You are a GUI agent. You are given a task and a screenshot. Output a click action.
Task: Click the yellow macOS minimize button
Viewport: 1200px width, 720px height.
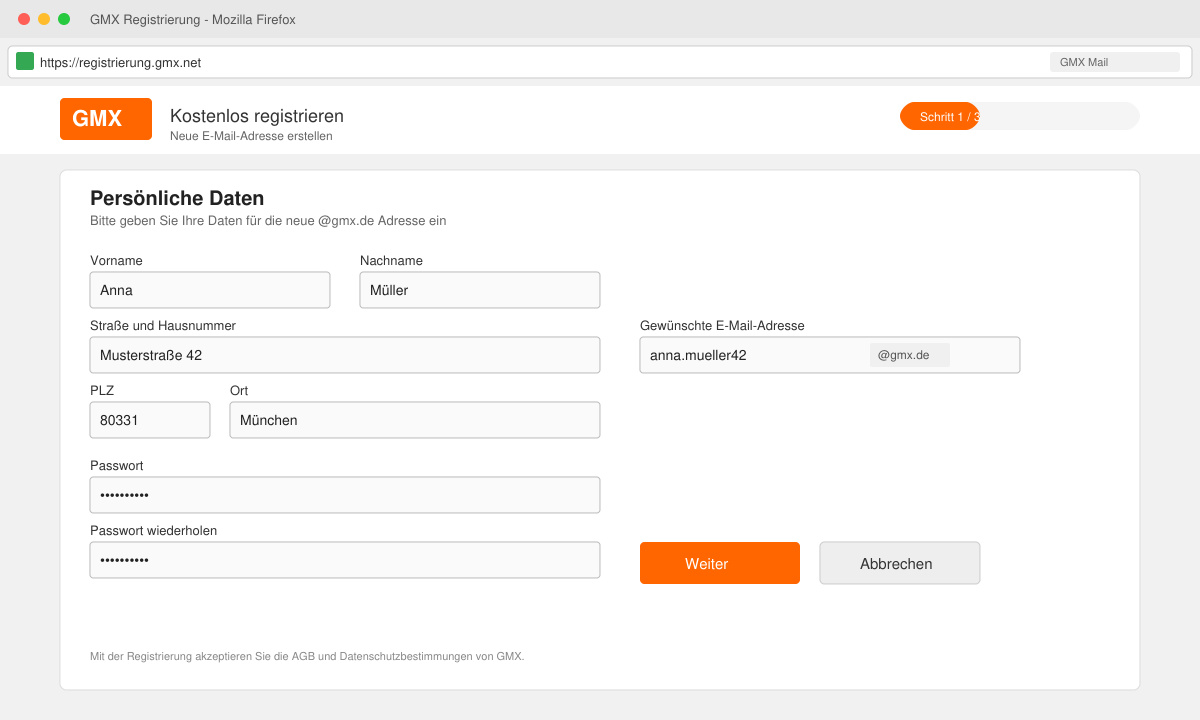44,19
